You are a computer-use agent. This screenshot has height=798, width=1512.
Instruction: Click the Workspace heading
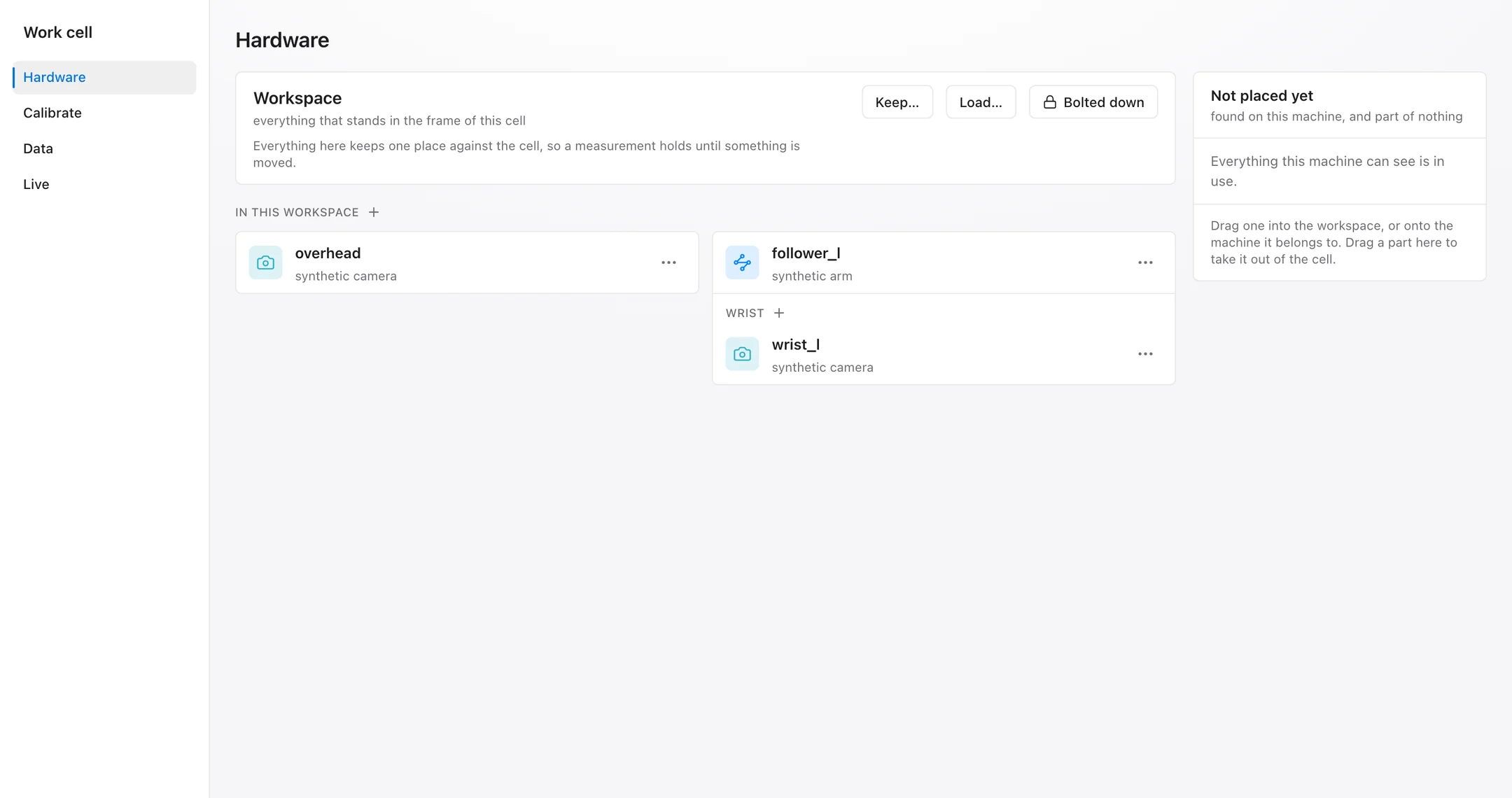(297, 98)
